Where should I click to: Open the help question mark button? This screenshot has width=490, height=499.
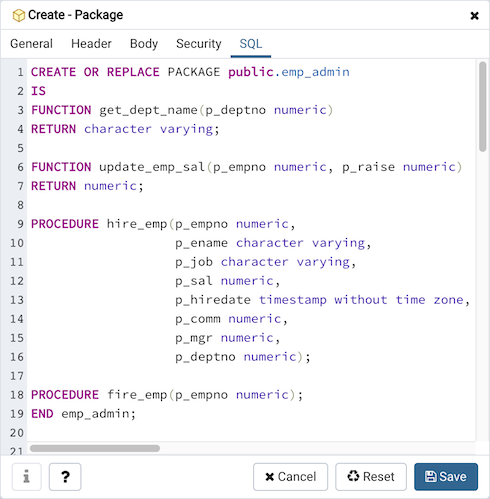click(65, 477)
